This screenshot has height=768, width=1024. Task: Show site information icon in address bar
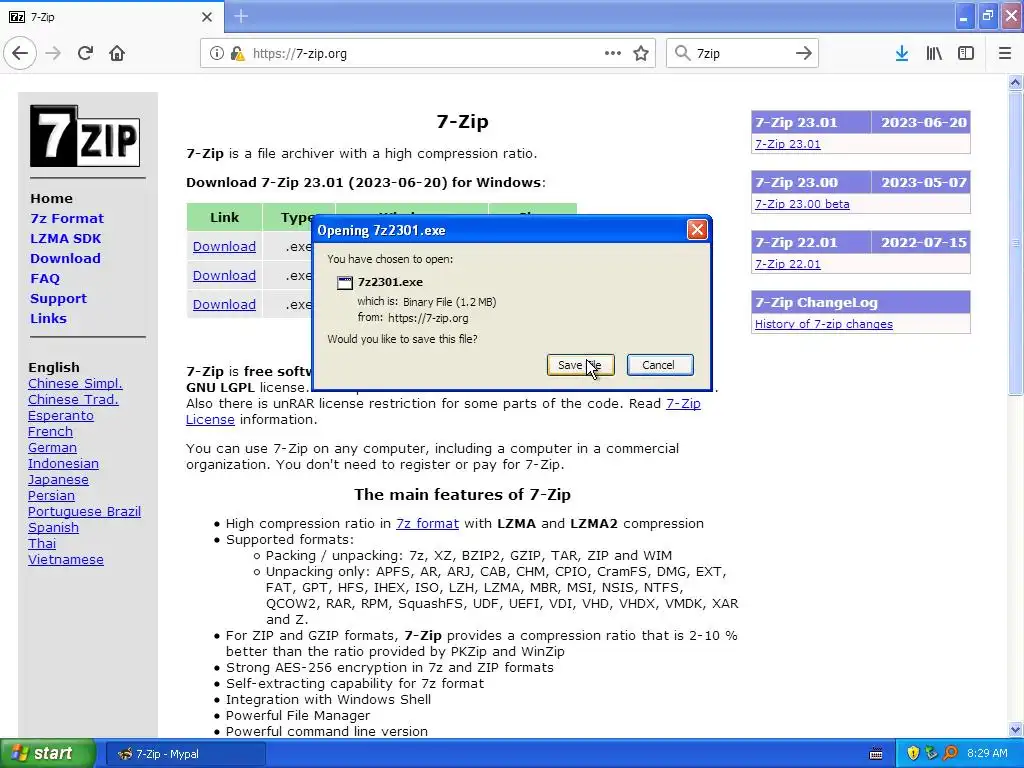pyautogui.click(x=216, y=54)
